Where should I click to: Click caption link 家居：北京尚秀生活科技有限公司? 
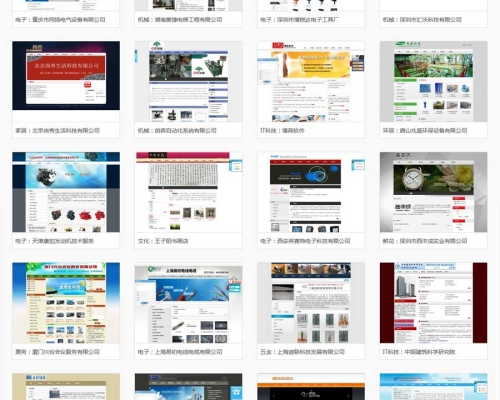(57, 130)
